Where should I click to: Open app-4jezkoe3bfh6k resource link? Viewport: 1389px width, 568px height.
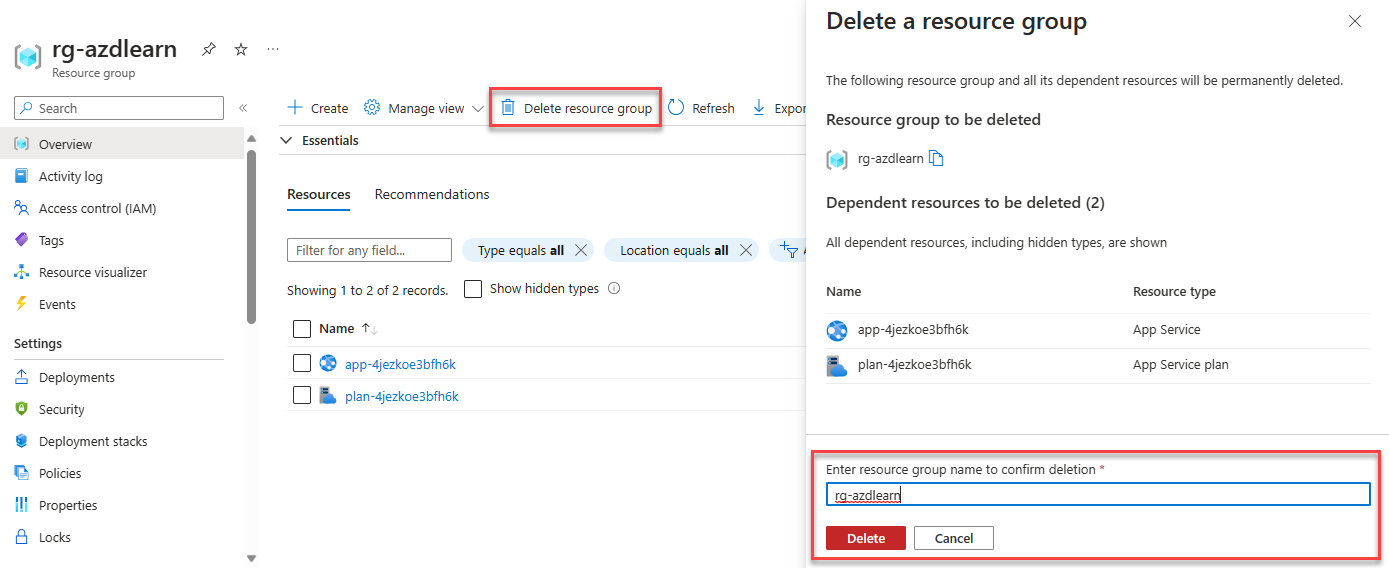coord(400,364)
